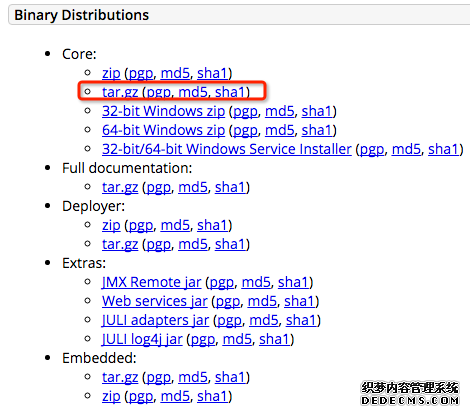Open md5 checksum for Core zip
The width and height of the screenshot is (470, 415).
pyautogui.click(x=175, y=73)
